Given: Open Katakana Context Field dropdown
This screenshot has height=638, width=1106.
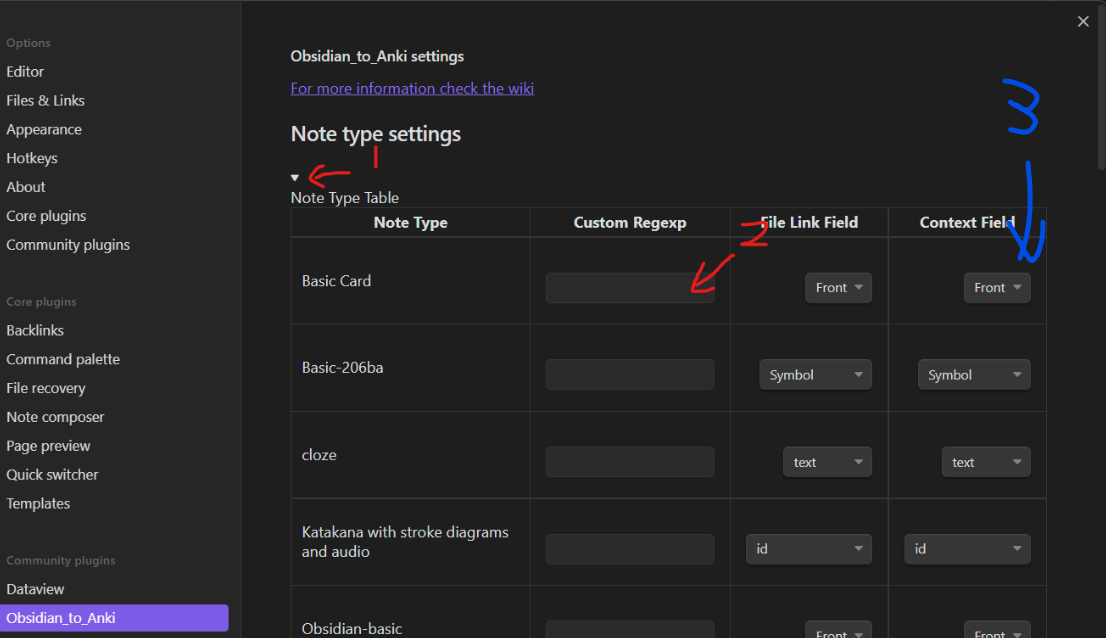Looking at the screenshot, I should (968, 549).
